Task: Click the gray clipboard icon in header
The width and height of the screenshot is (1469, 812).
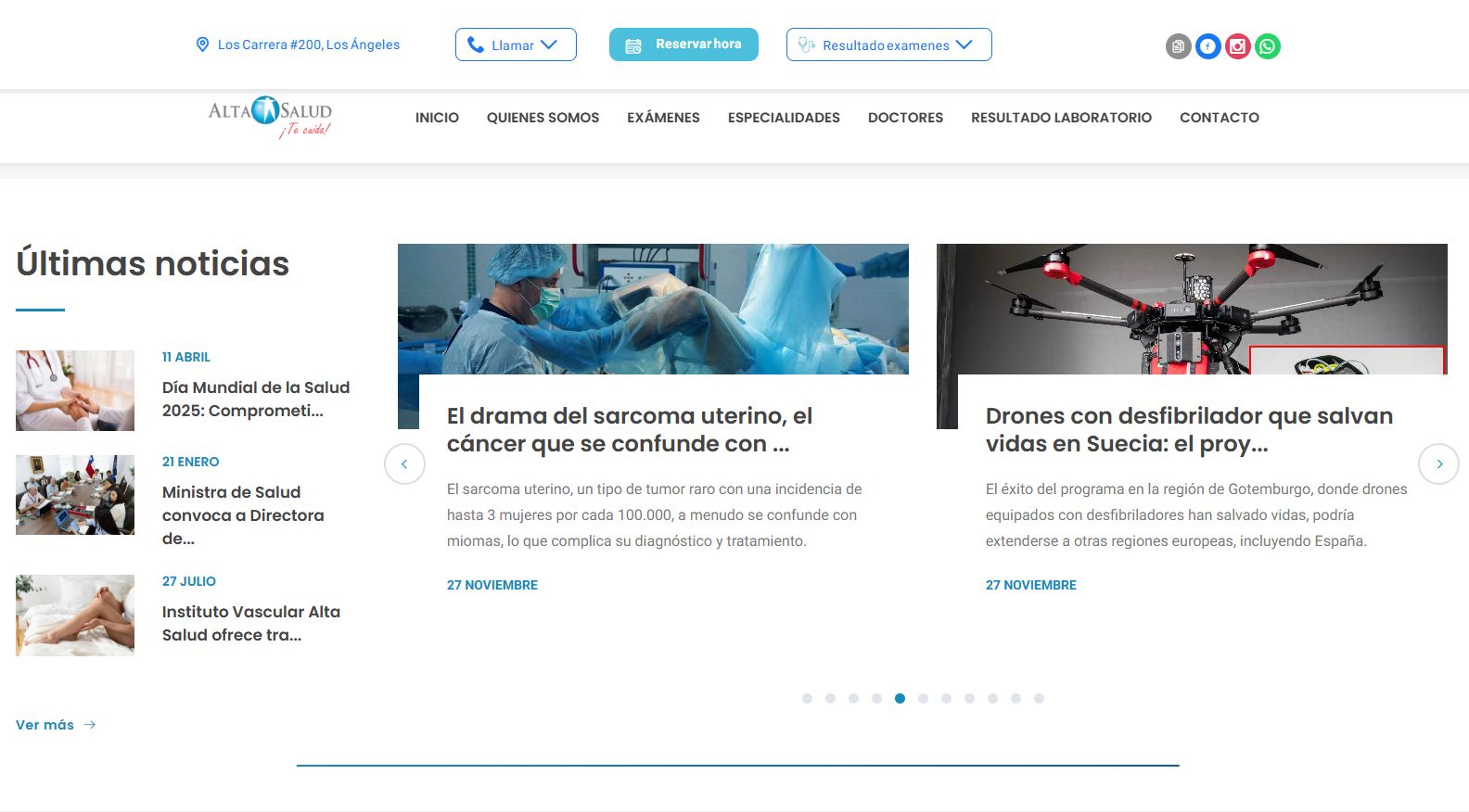Action: pyautogui.click(x=1178, y=46)
